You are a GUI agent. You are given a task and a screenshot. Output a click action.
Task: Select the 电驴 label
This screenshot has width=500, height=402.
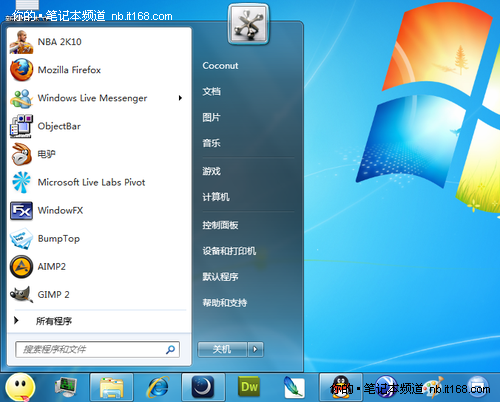click(46, 154)
